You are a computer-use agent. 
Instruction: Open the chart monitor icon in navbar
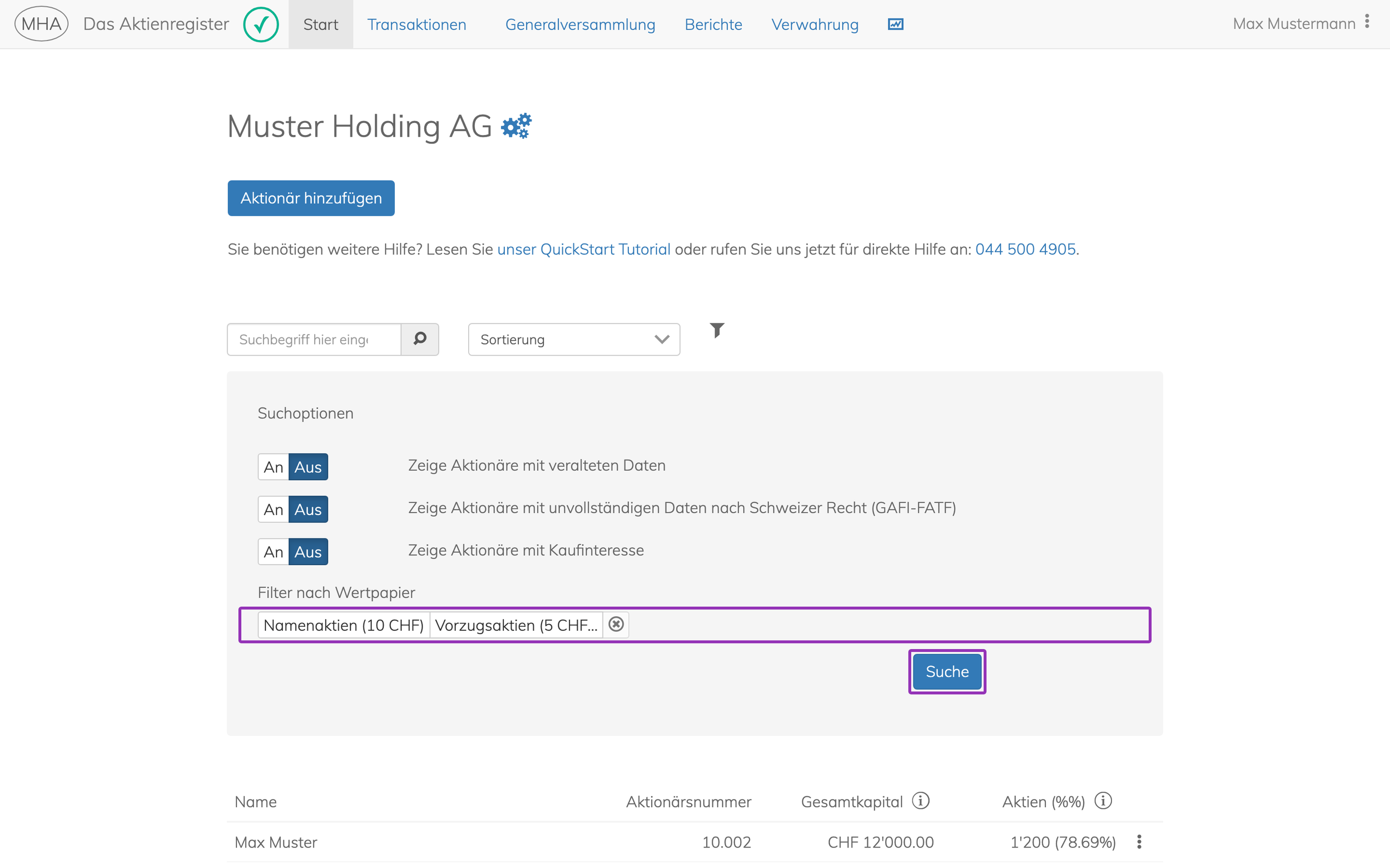(896, 24)
